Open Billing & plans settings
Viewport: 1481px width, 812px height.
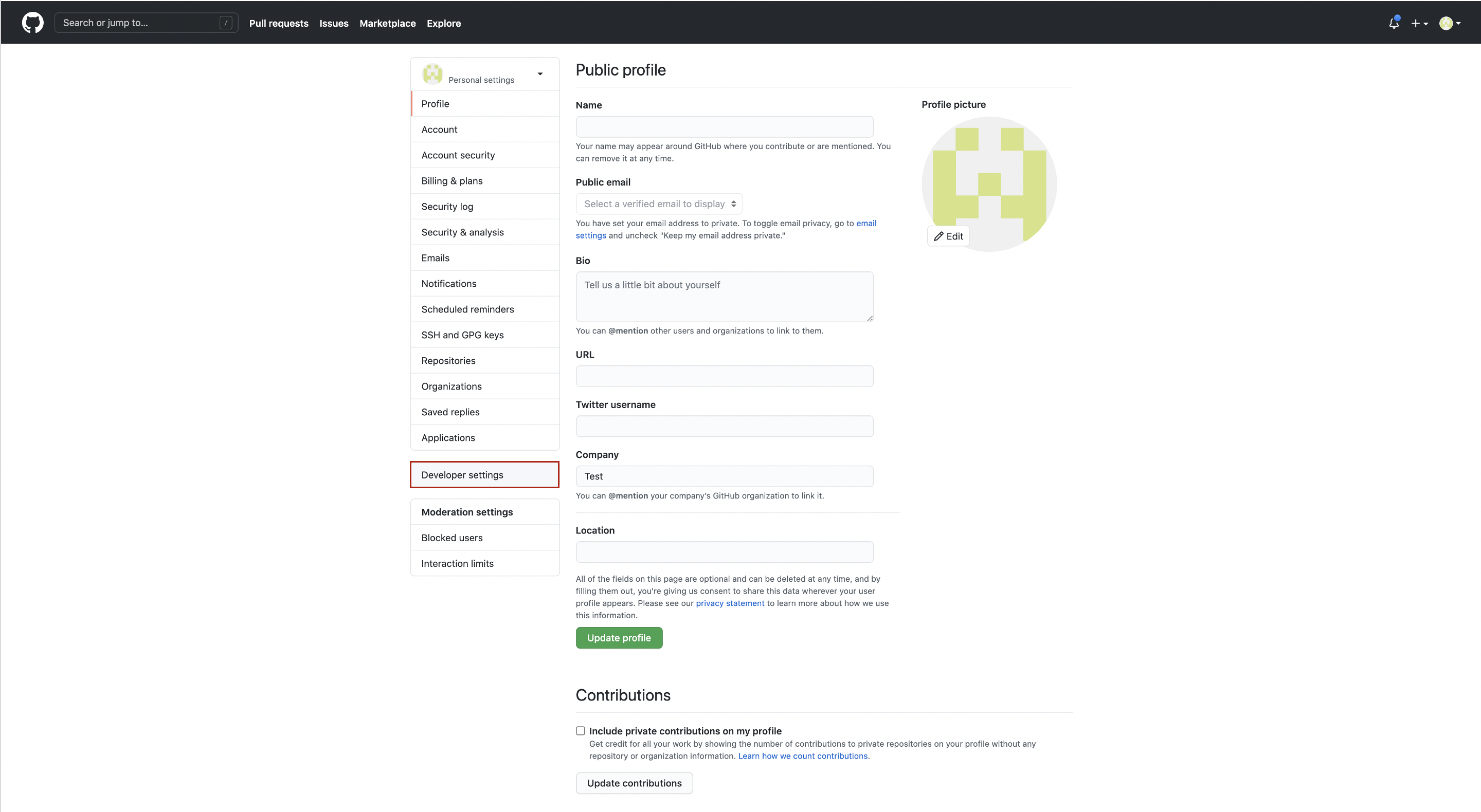point(484,181)
